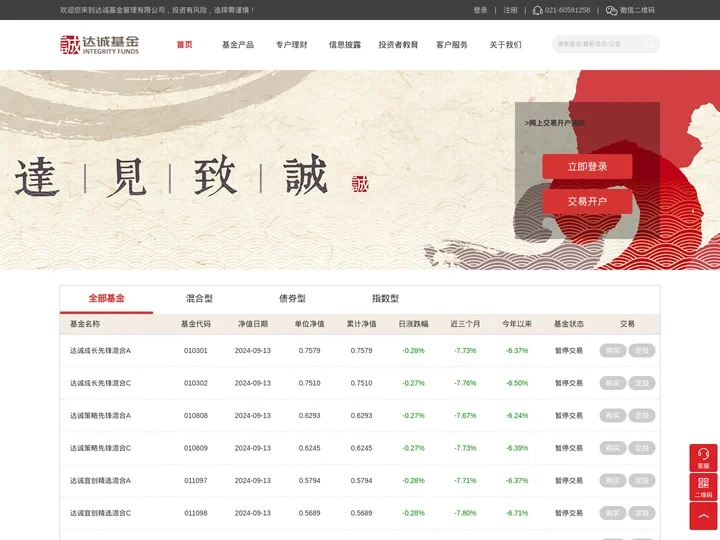Select the 全部基金 tab
Image resolution: width=720 pixels, height=540 pixels.
pyautogui.click(x=107, y=298)
